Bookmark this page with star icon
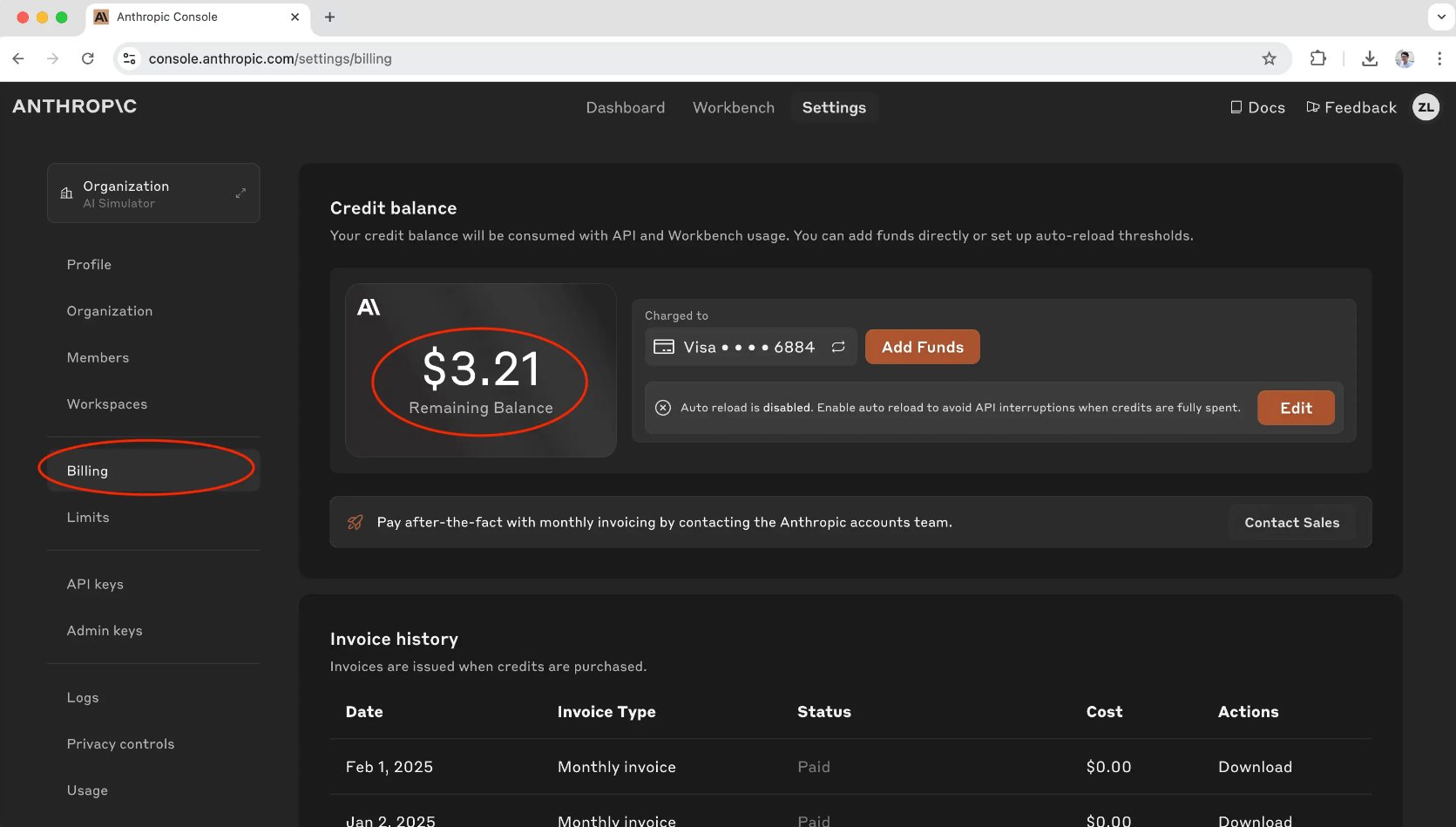Viewport: 1456px width, 827px height. tap(1269, 58)
